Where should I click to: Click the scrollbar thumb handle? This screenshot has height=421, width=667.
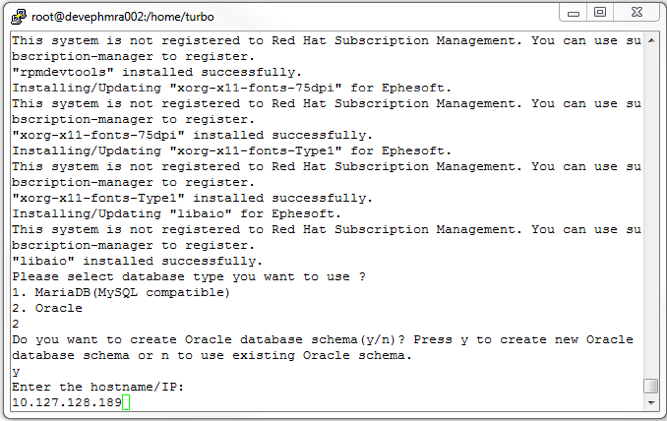[x=651, y=386]
